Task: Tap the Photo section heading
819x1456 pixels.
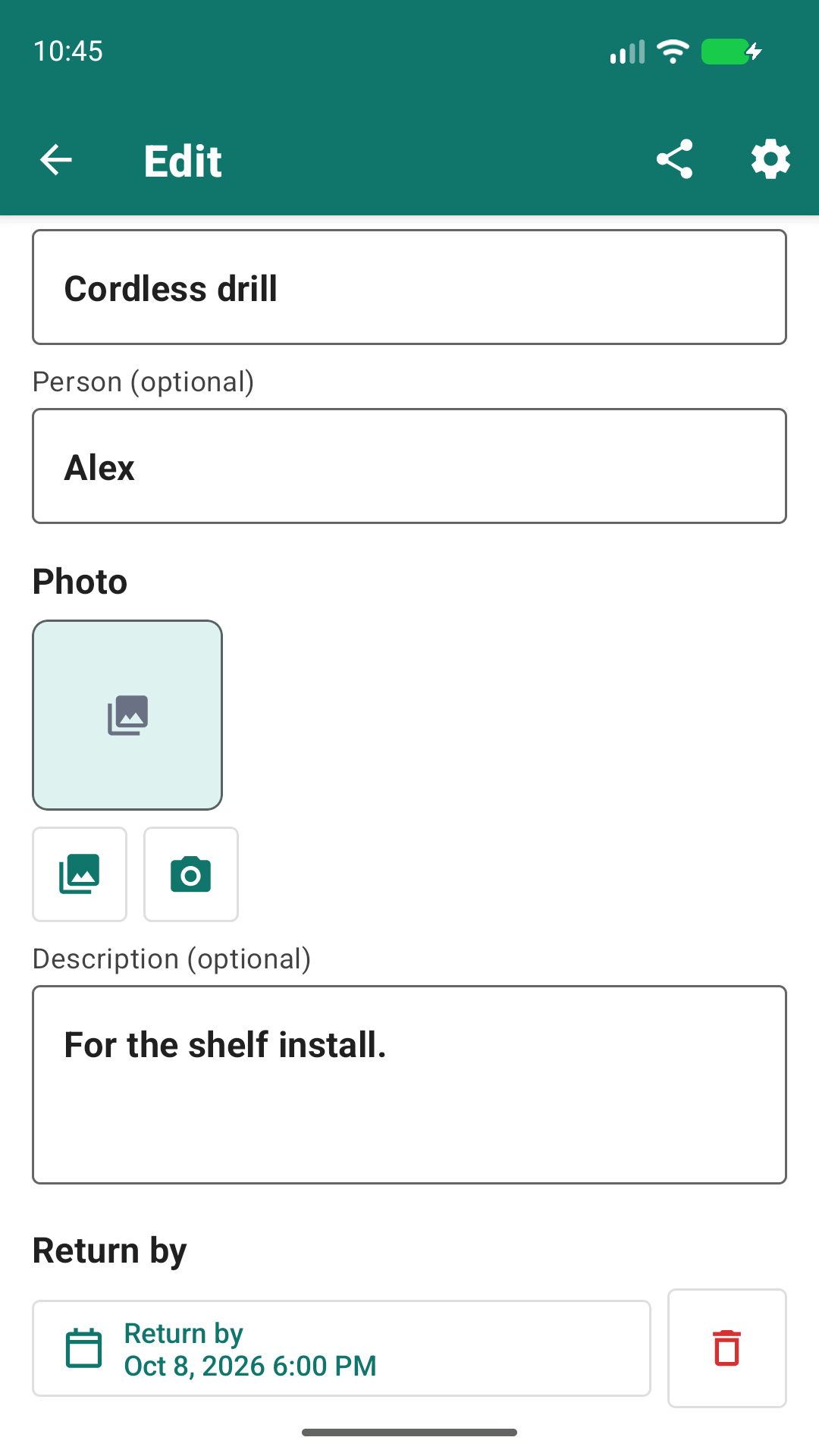Action: tap(80, 582)
